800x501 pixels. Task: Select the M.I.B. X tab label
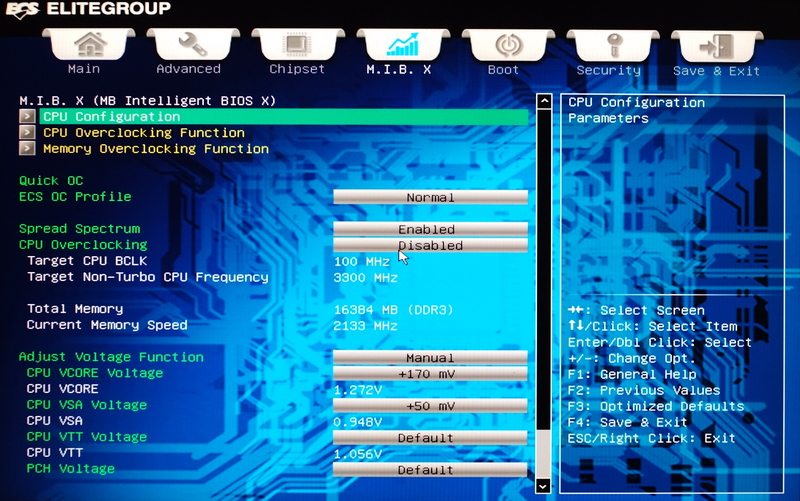398,69
